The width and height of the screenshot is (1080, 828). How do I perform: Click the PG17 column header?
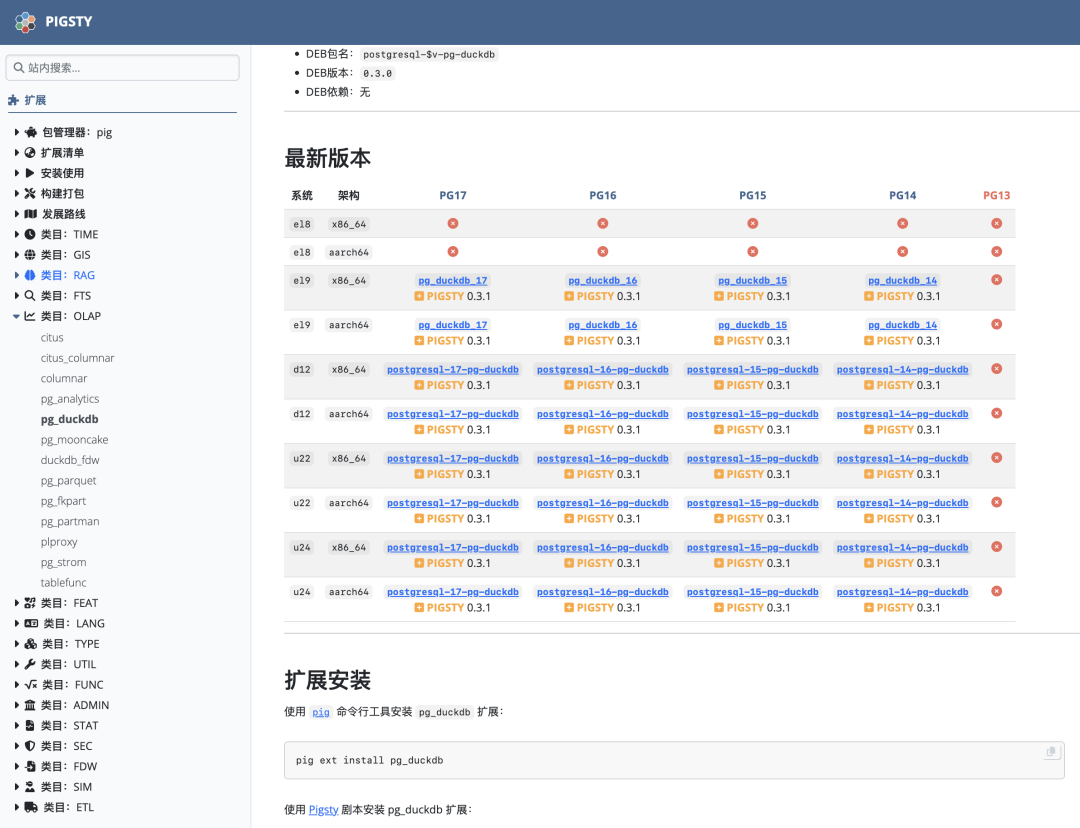click(453, 196)
